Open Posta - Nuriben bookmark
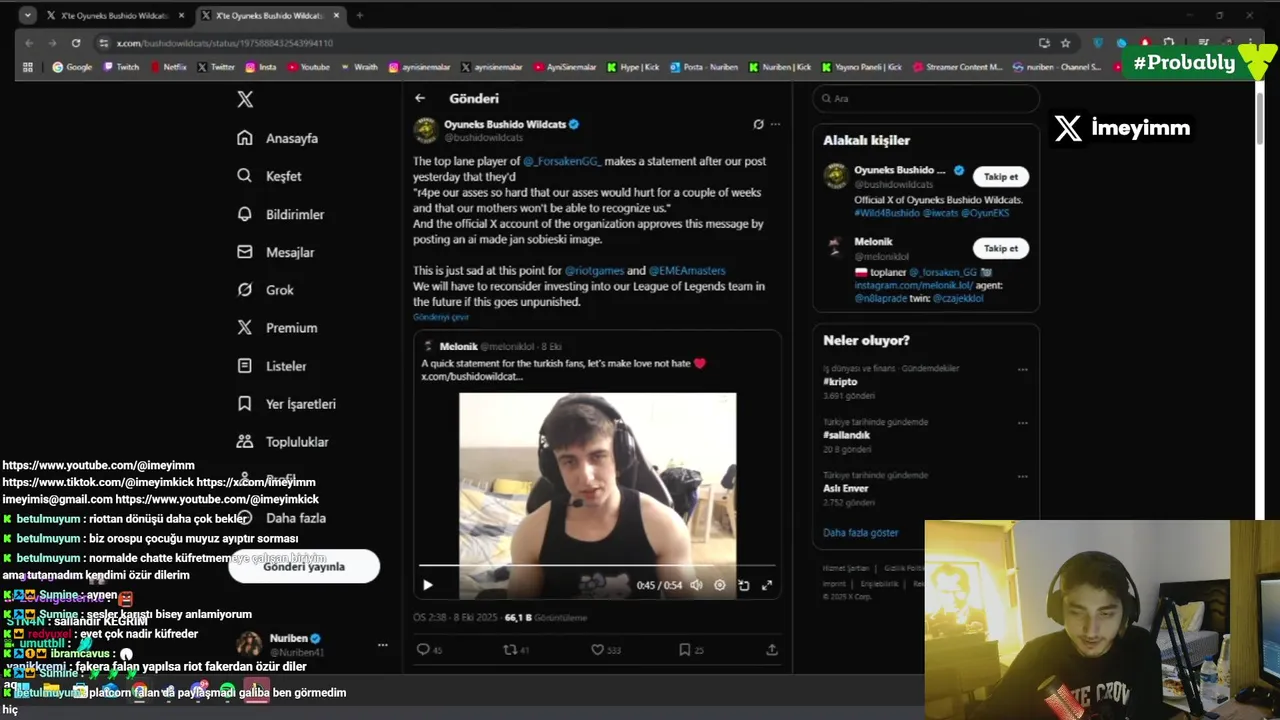This screenshot has height=720, width=1280. click(x=704, y=67)
